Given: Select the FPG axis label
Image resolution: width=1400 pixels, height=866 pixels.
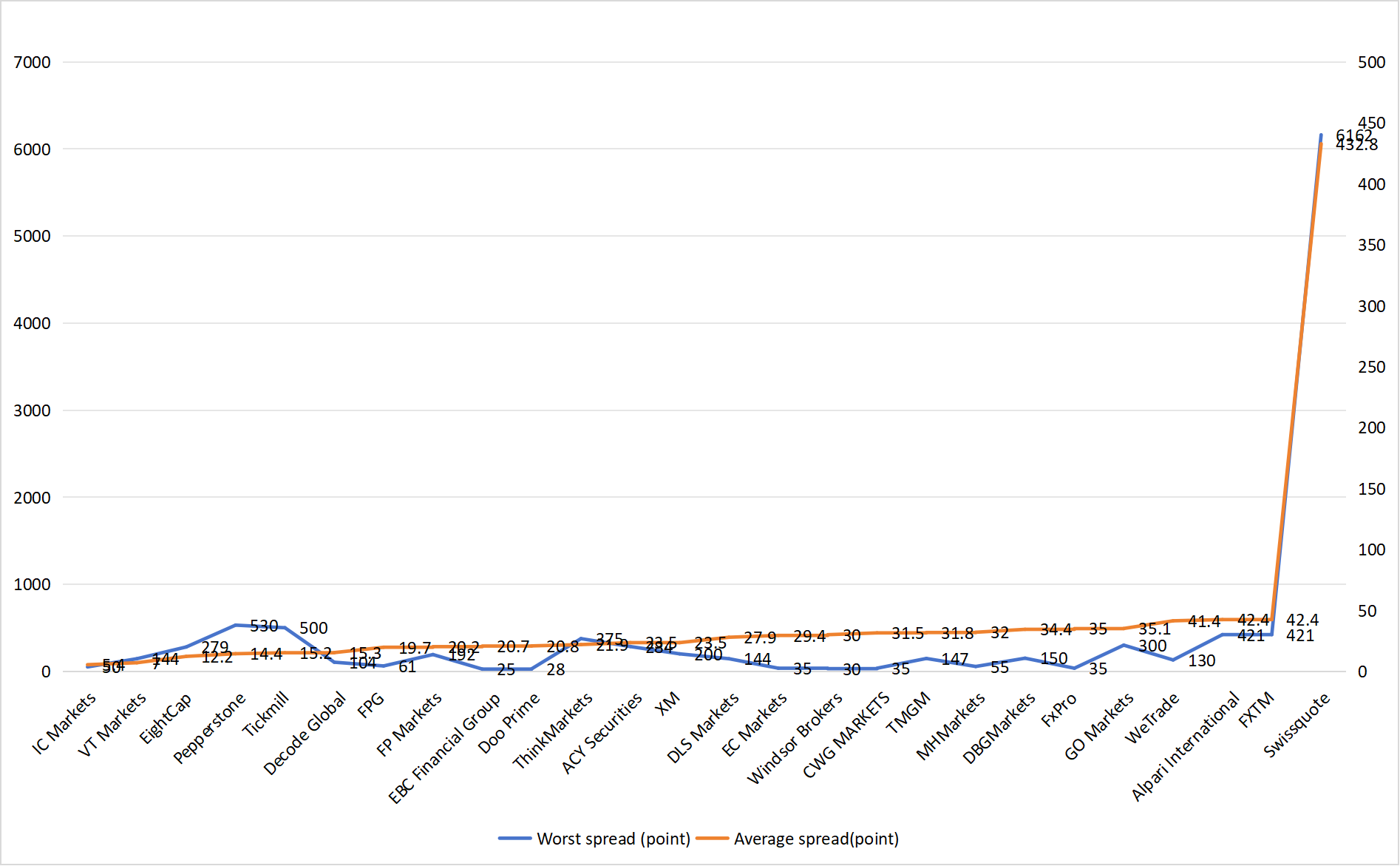Looking at the screenshot, I should click(371, 705).
